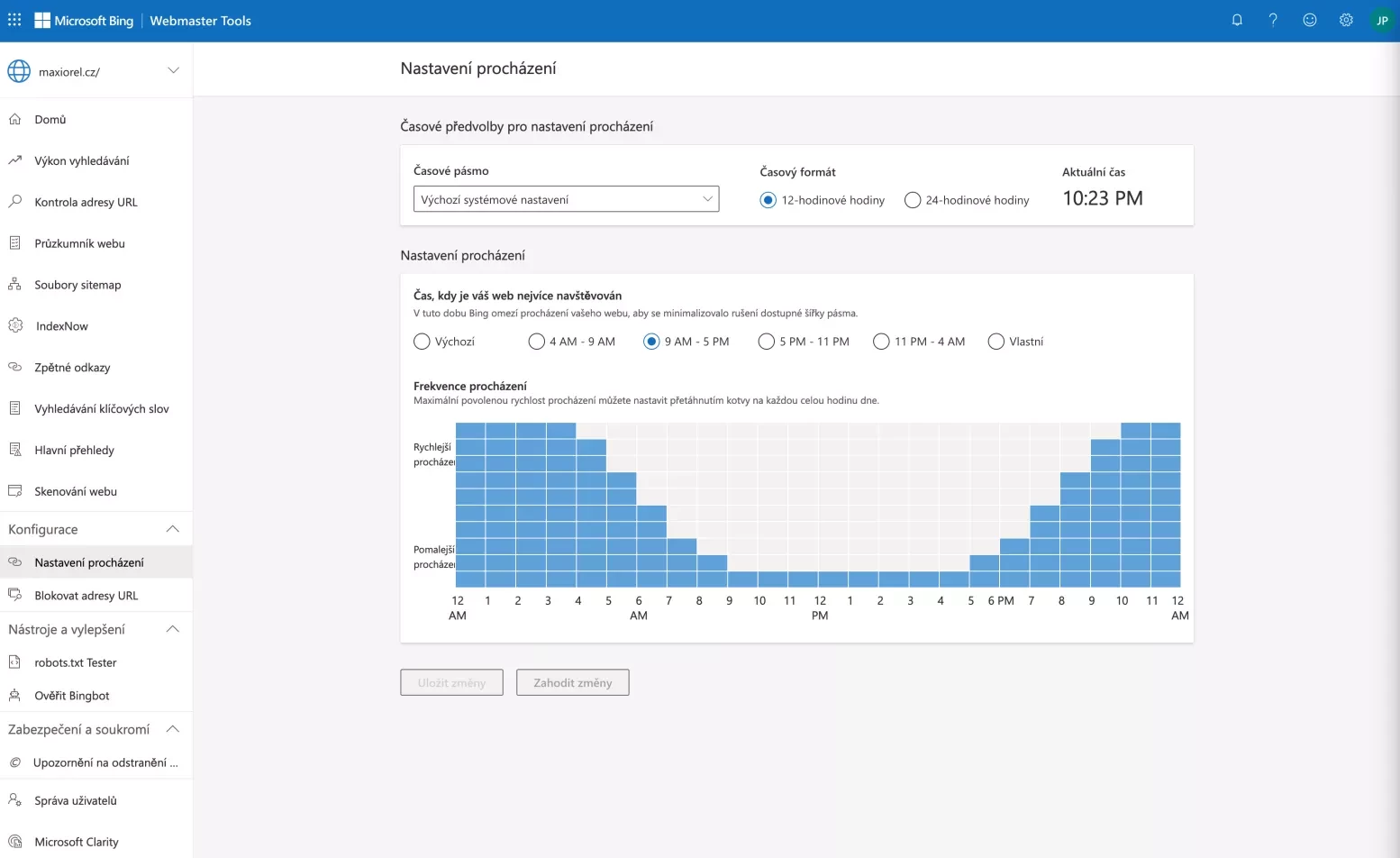Viewport: 1400px width, 858px height.
Task: Open Výkon vyhledávání in the sidebar
Action: pos(96,160)
